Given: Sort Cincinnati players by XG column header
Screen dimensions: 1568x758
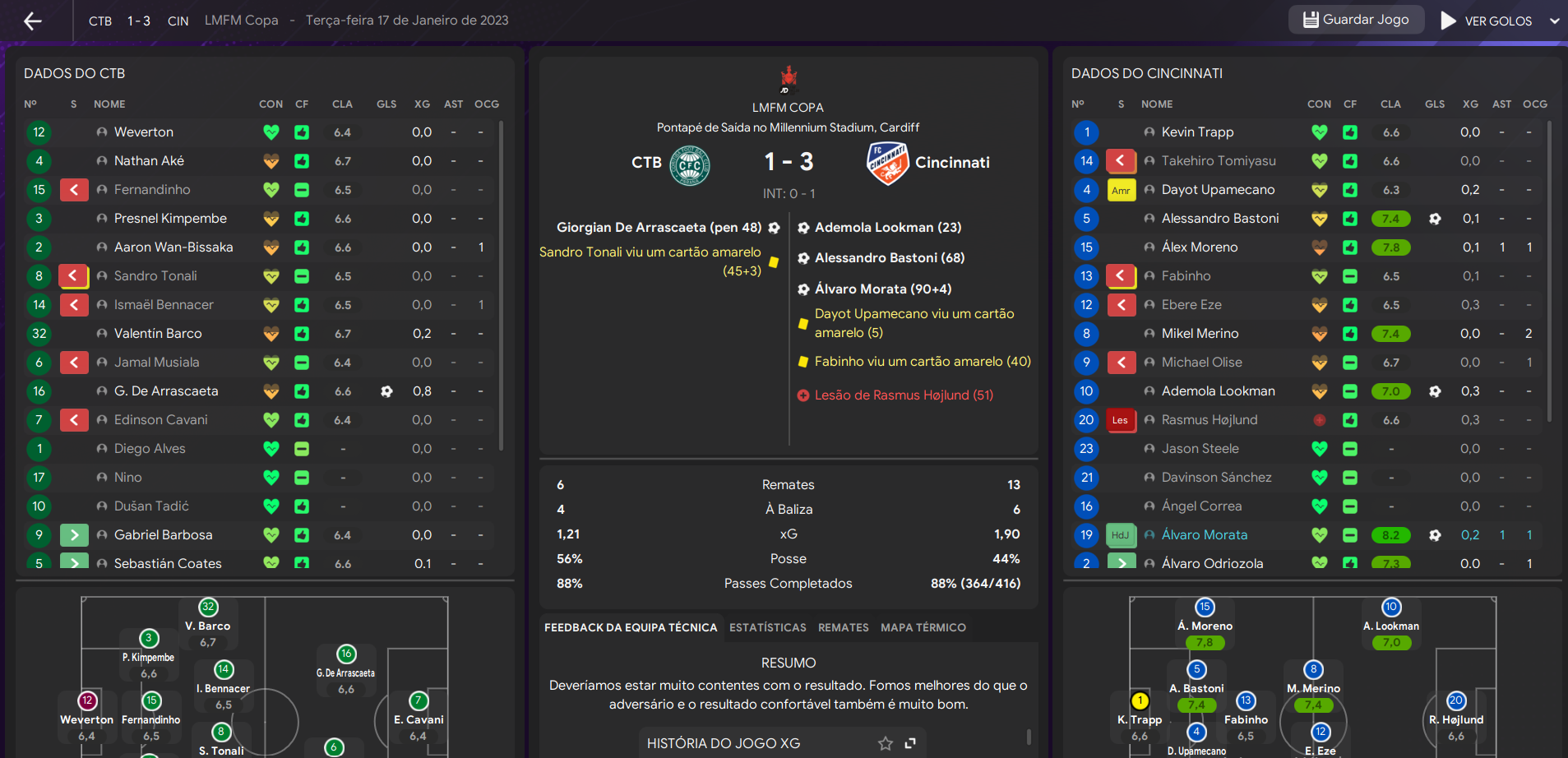Looking at the screenshot, I should click(x=1470, y=104).
